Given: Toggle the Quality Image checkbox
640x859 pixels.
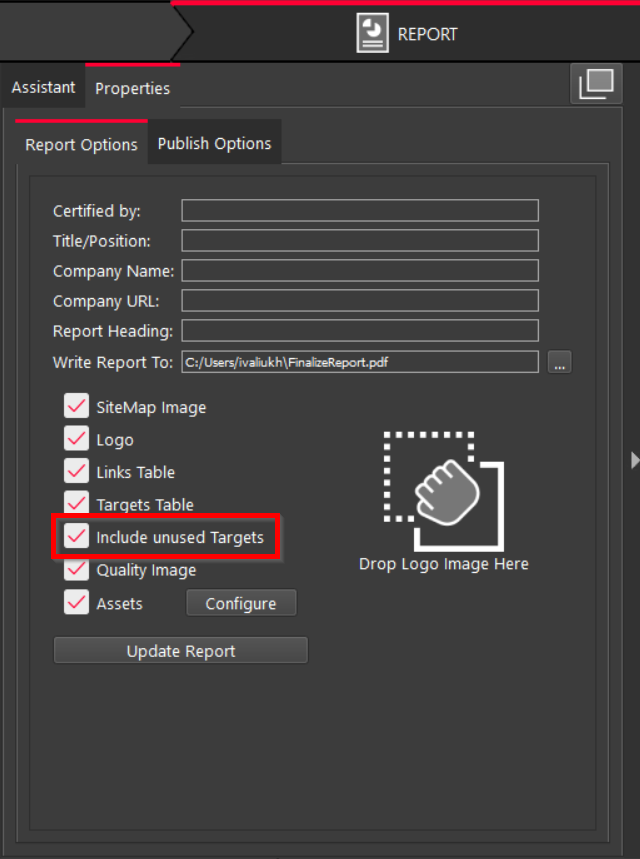Looking at the screenshot, I should pos(76,569).
